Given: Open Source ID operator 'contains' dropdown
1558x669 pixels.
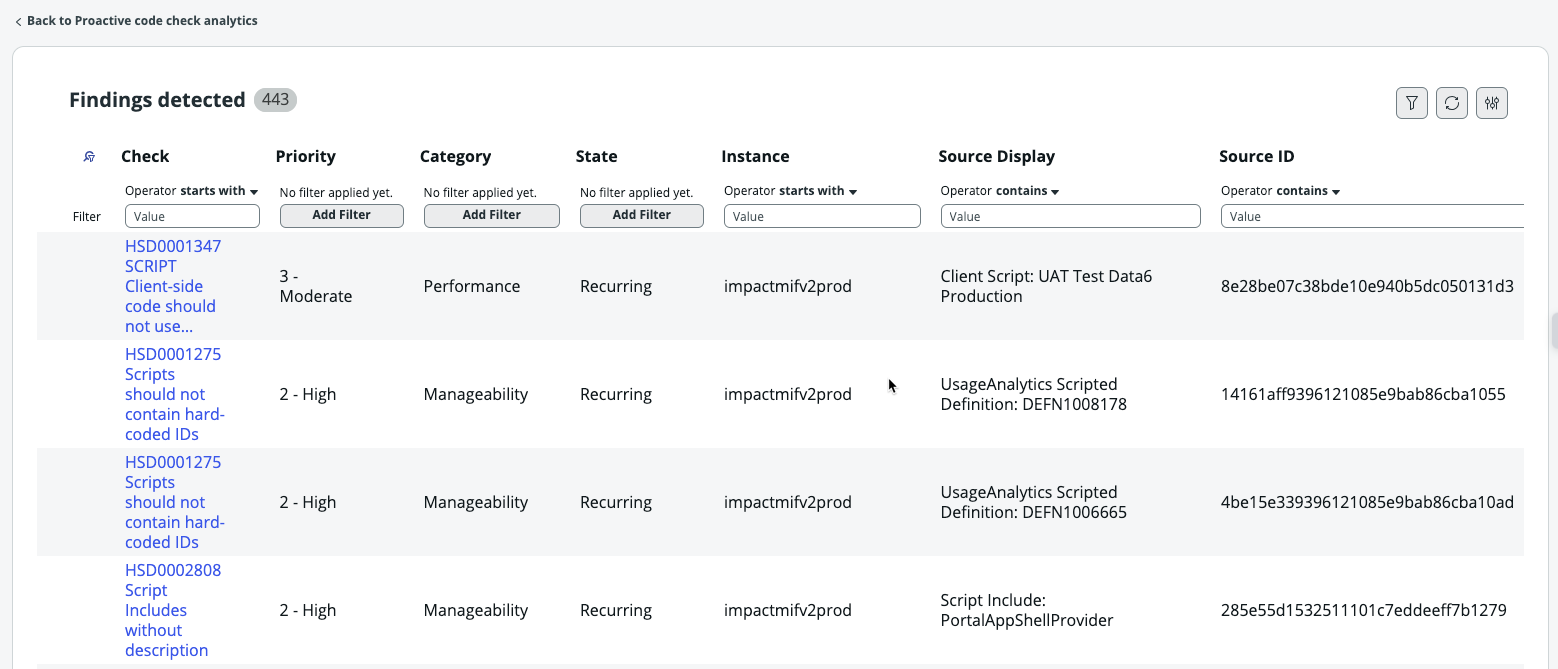Looking at the screenshot, I should (1281, 191).
